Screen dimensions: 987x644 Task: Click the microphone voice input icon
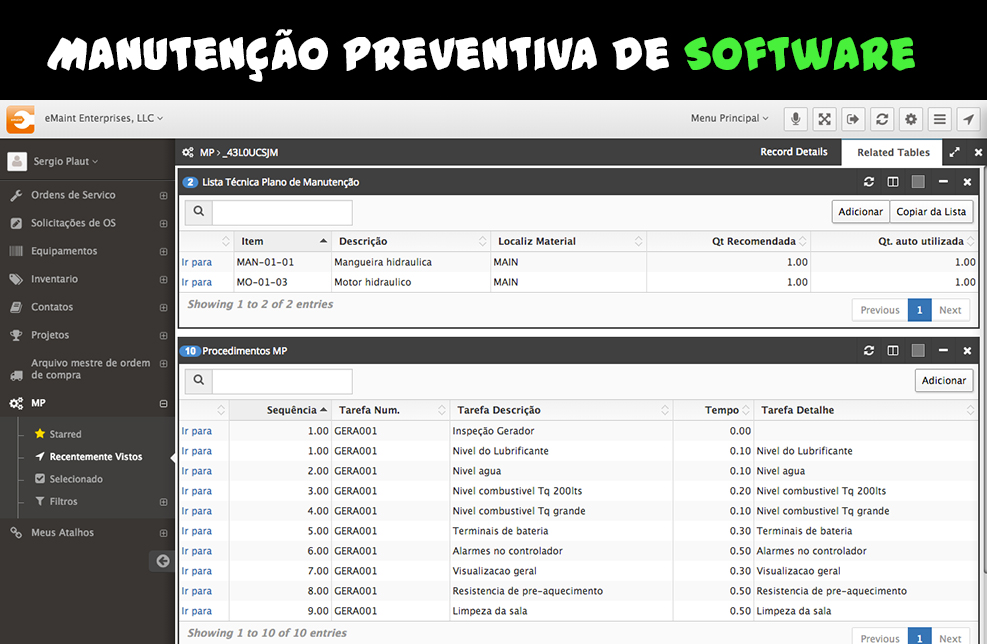[796, 119]
